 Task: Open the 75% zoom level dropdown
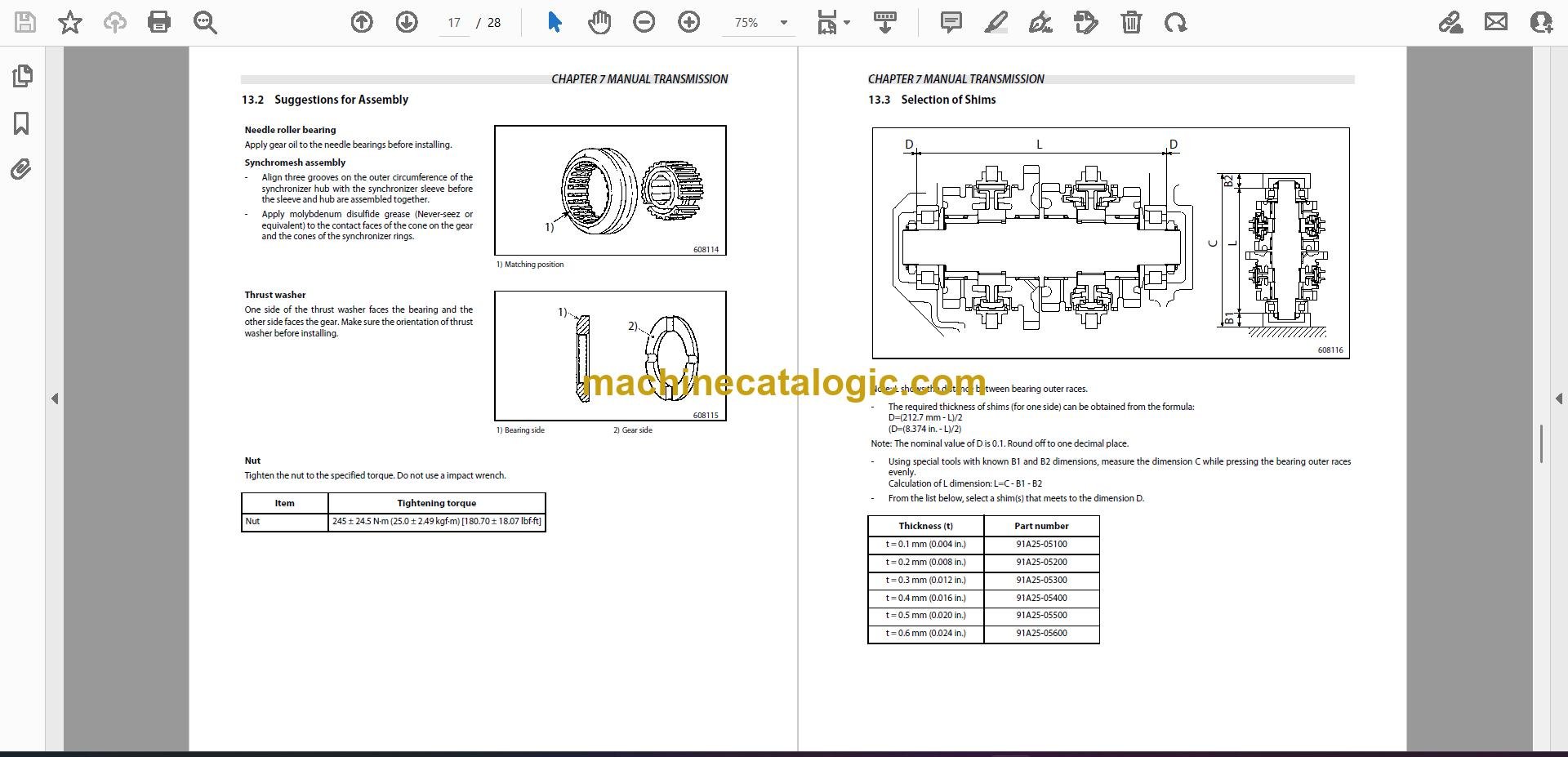coord(784,23)
